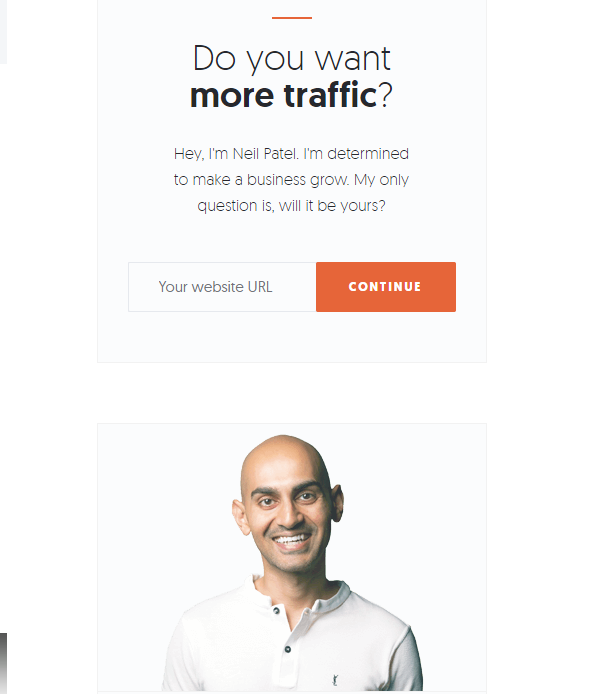Click the blank gap between the two cards
Screen dimensions: 598x694
coord(292,393)
